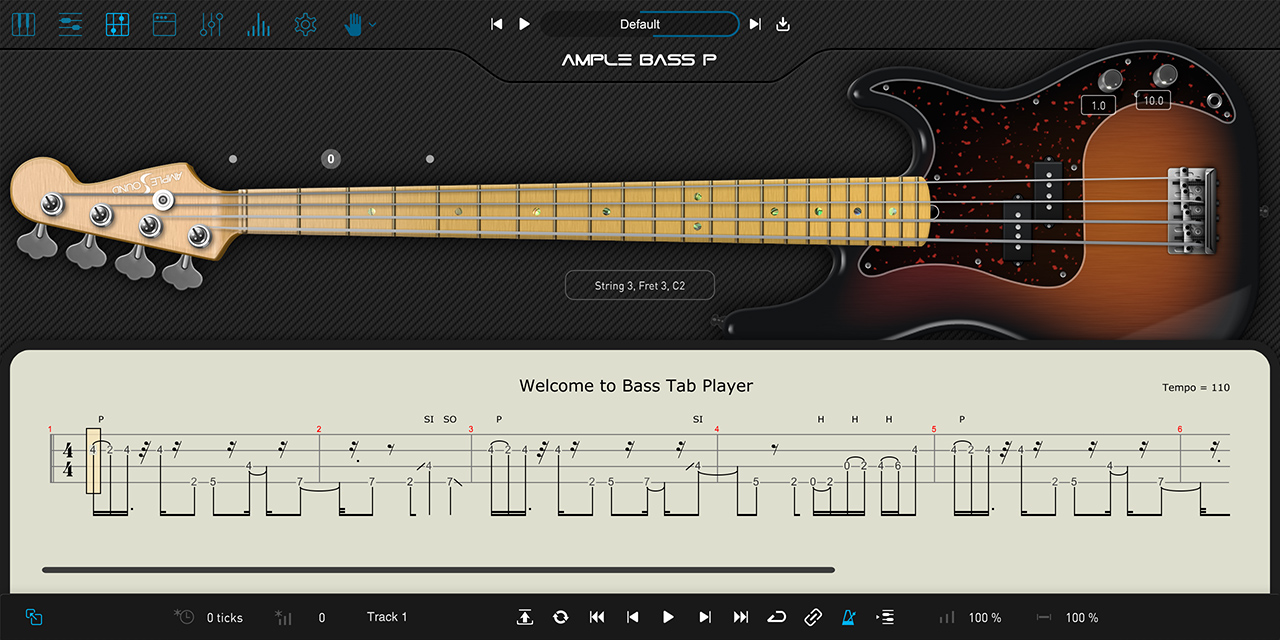Screen dimensions: 1280x640
Task: Click the capo position 0 marker
Action: pos(331,158)
